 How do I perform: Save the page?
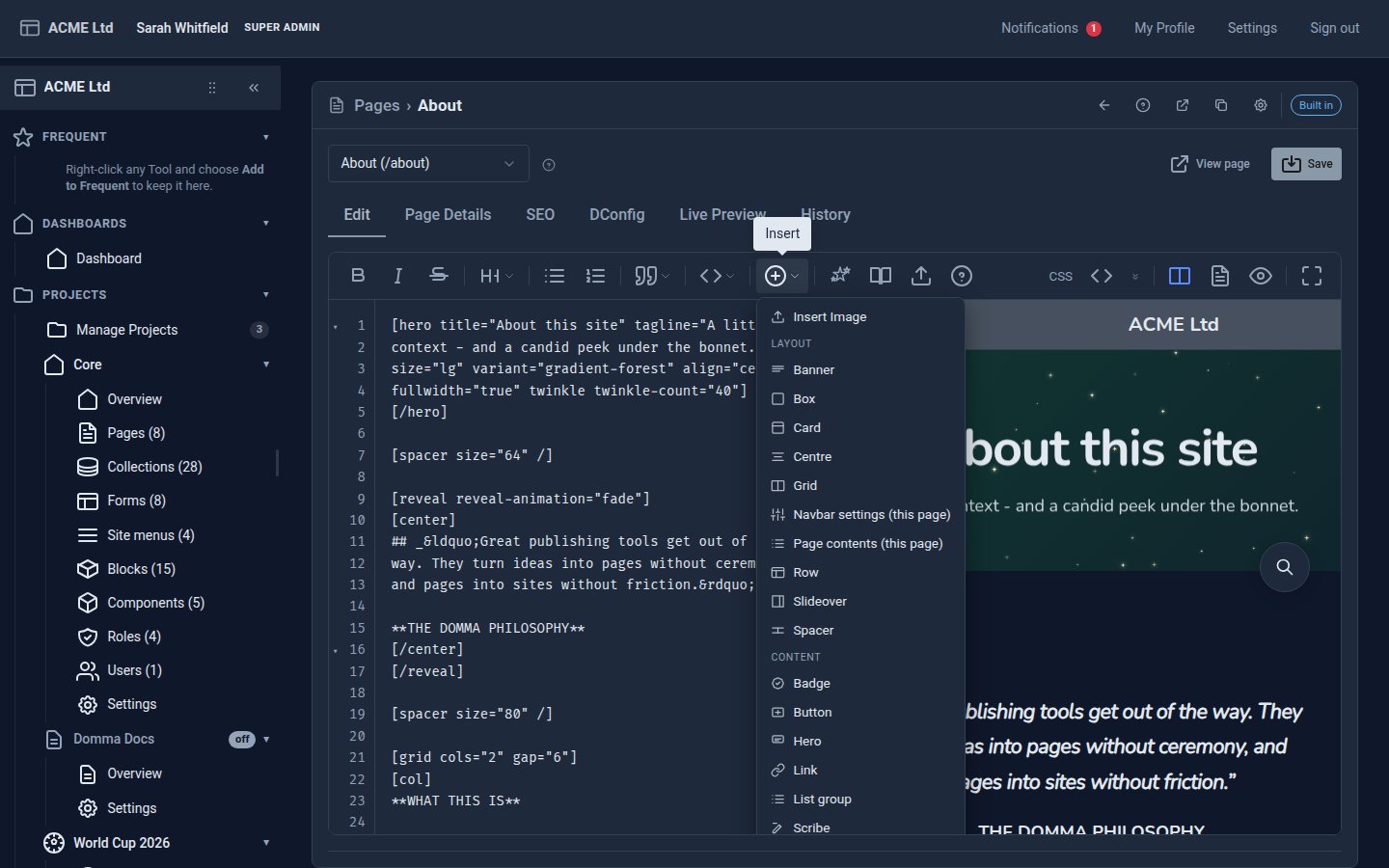tap(1306, 164)
